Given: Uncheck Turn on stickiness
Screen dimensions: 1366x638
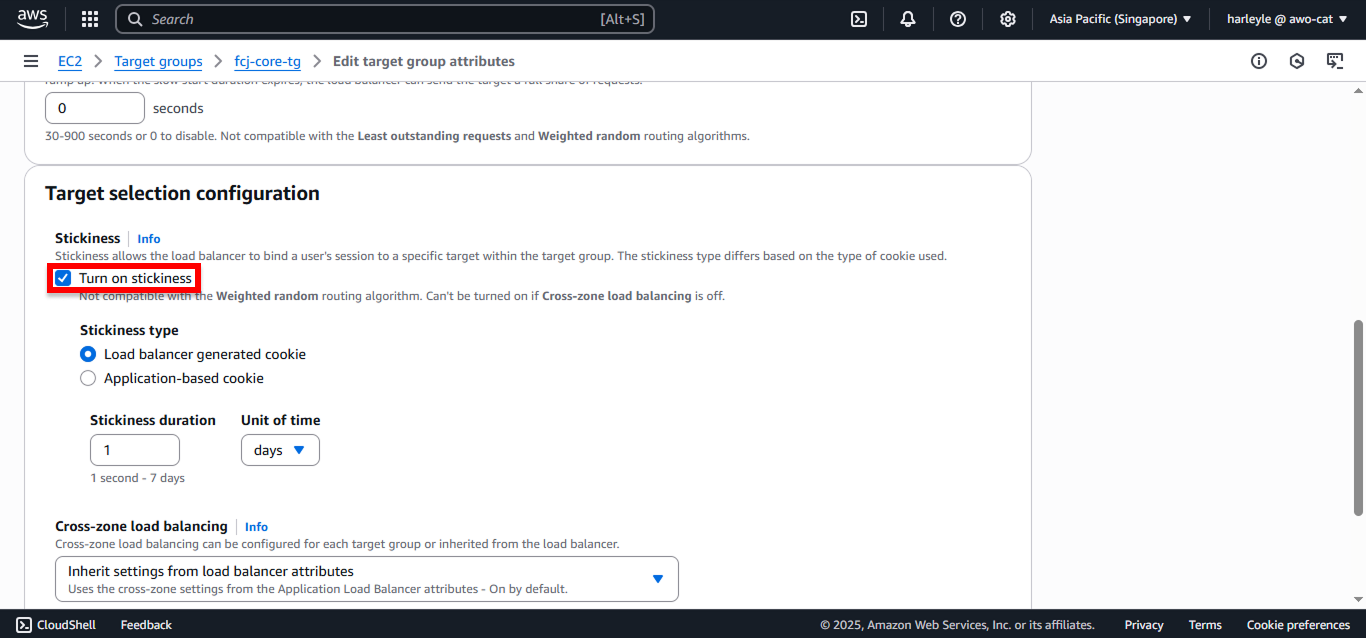Looking at the screenshot, I should [63, 278].
